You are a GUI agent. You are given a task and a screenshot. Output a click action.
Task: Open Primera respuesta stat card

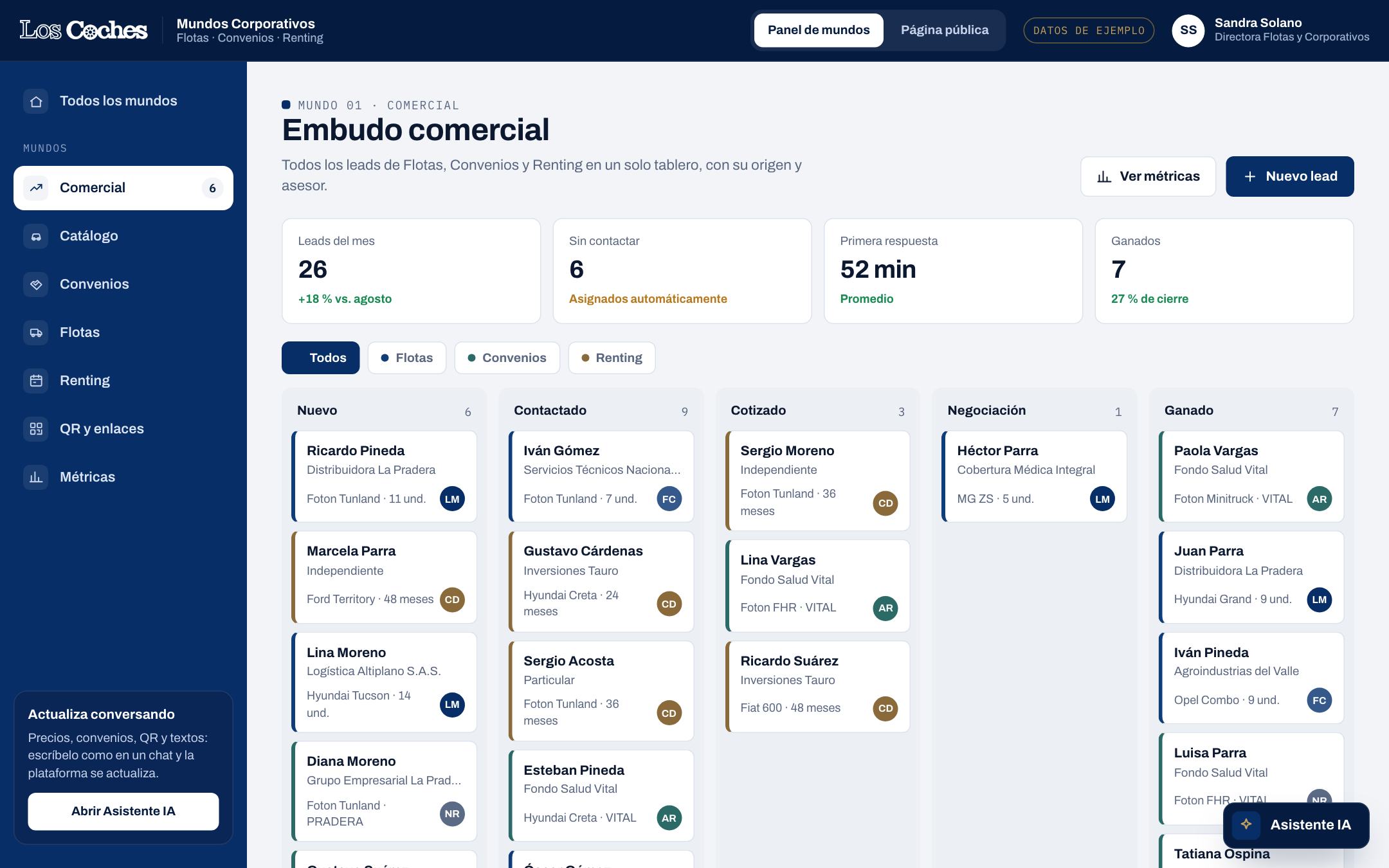(954, 271)
